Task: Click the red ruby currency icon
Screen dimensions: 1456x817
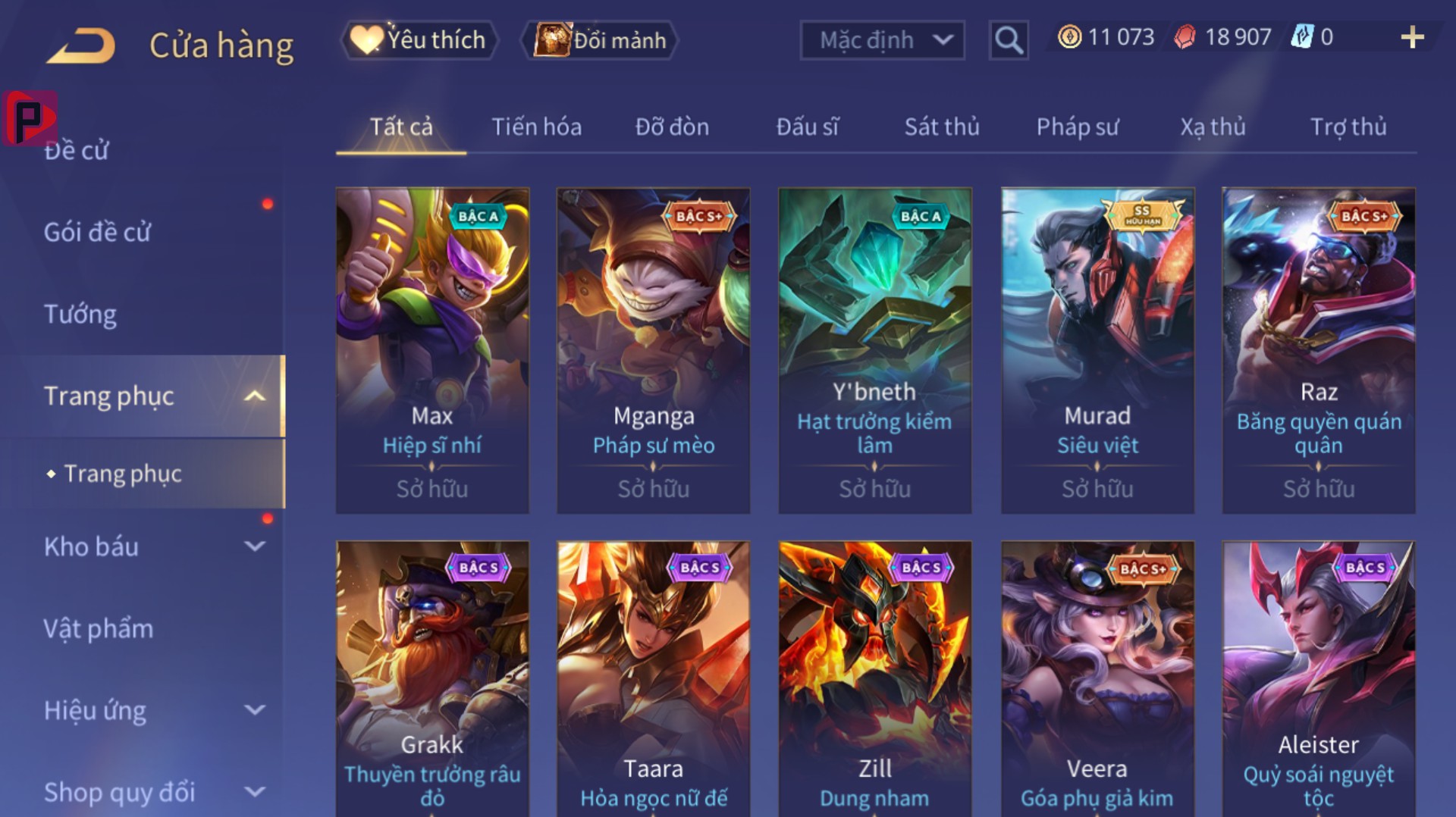Action: [1185, 37]
